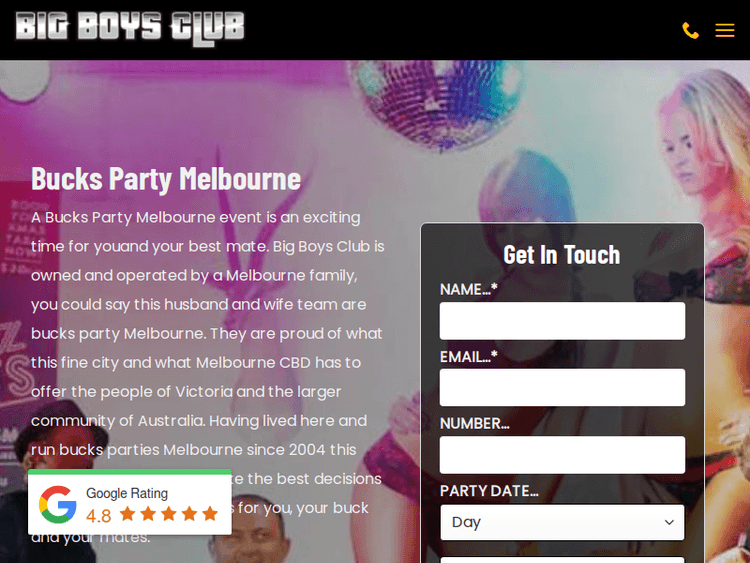750x563 pixels.
Task: Click the Day dropdown chevron arrow
Action: point(669,522)
